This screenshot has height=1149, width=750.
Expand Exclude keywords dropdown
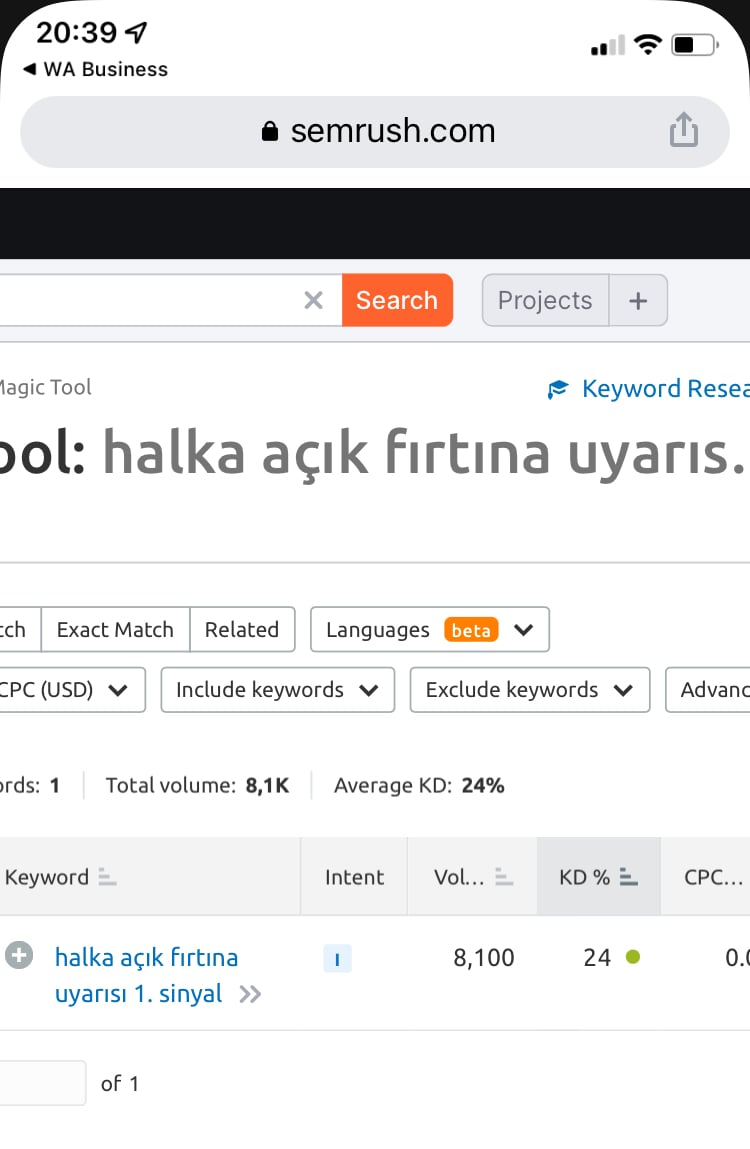(529, 690)
